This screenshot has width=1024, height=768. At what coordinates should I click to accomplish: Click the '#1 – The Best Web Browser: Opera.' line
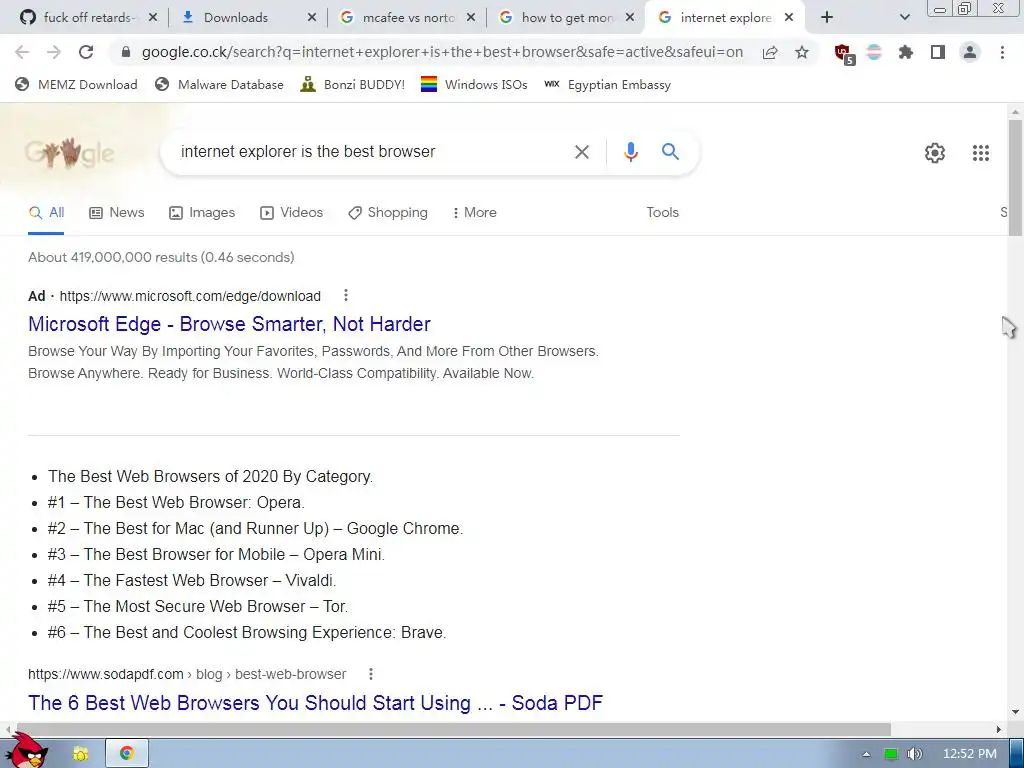(x=176, y=502)
